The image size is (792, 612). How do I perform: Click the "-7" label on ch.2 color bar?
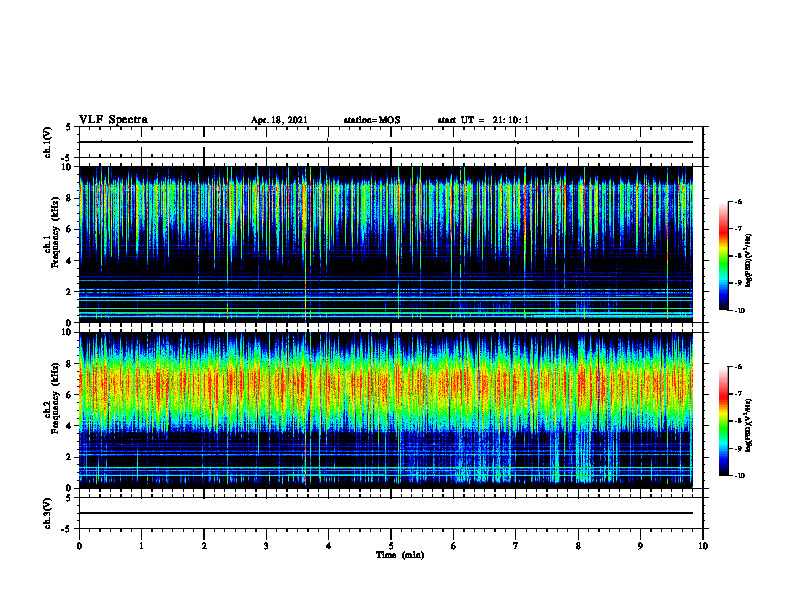click(738, 394)
